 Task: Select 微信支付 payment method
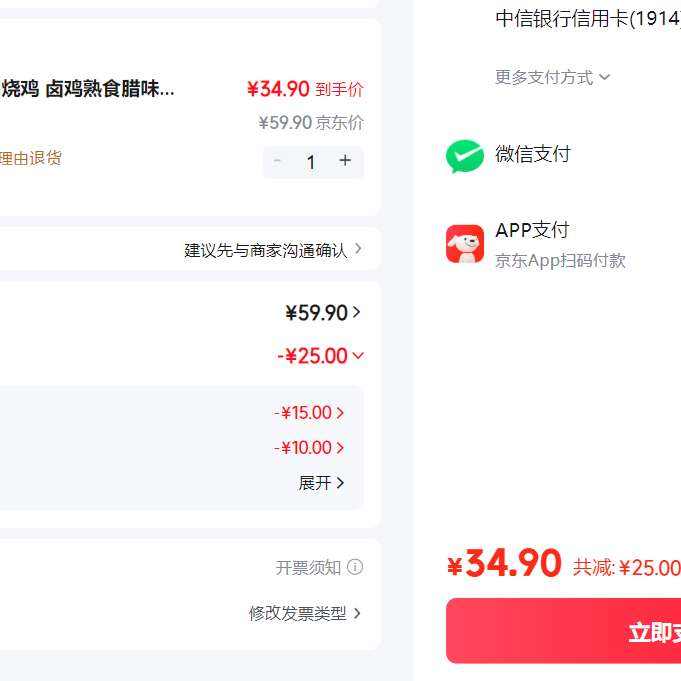tap(533, 154)
